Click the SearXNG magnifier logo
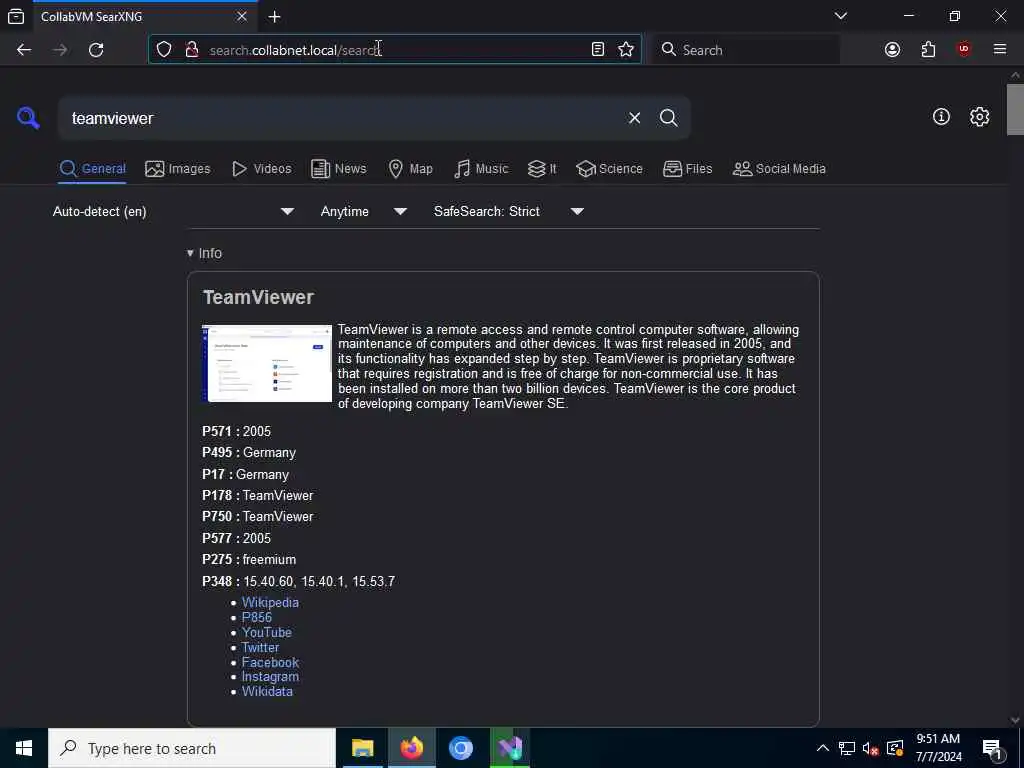The height and width of the screenshot is (768, 1024). coord(28,118)
